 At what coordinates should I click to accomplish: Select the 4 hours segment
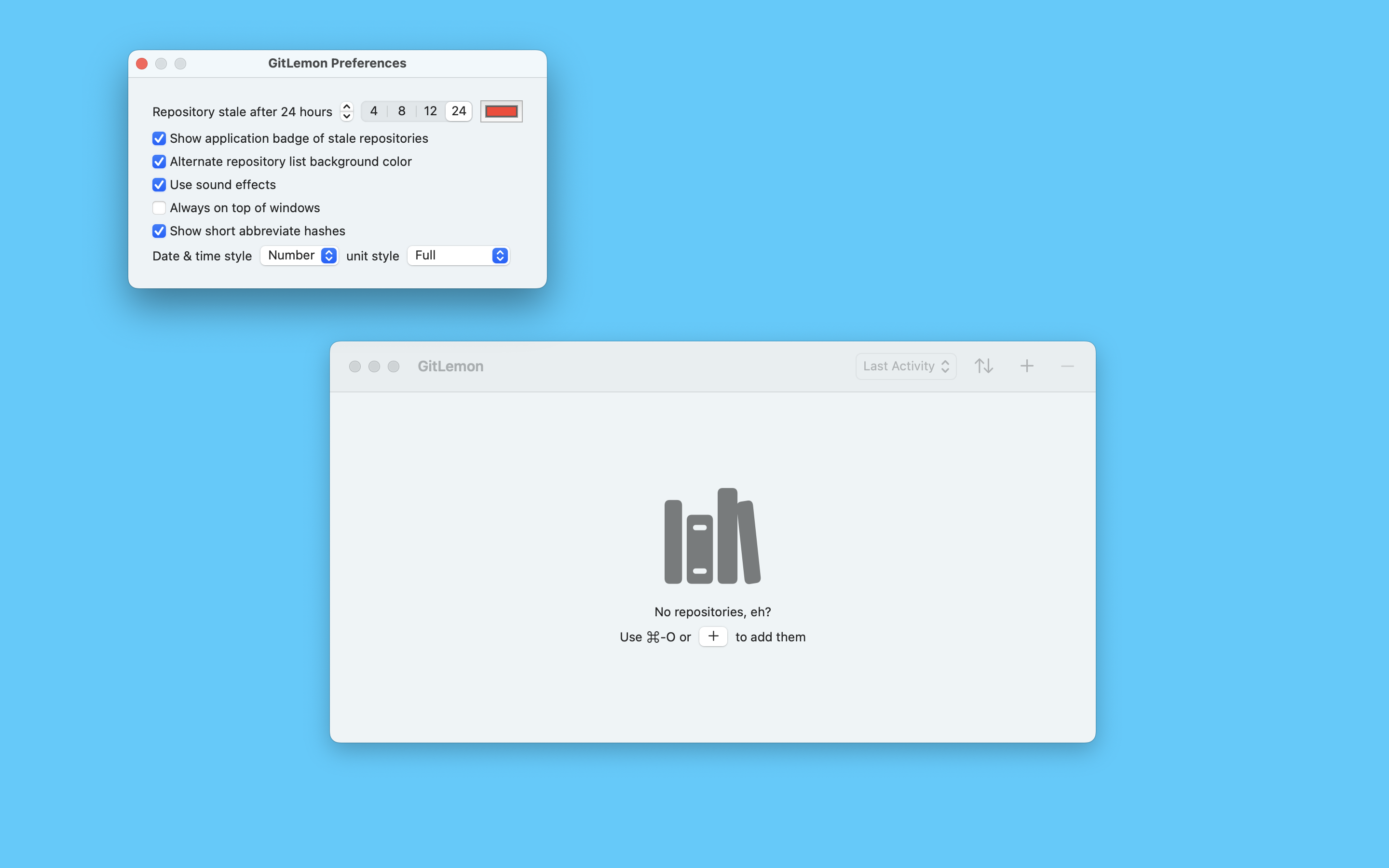(374, 111)
